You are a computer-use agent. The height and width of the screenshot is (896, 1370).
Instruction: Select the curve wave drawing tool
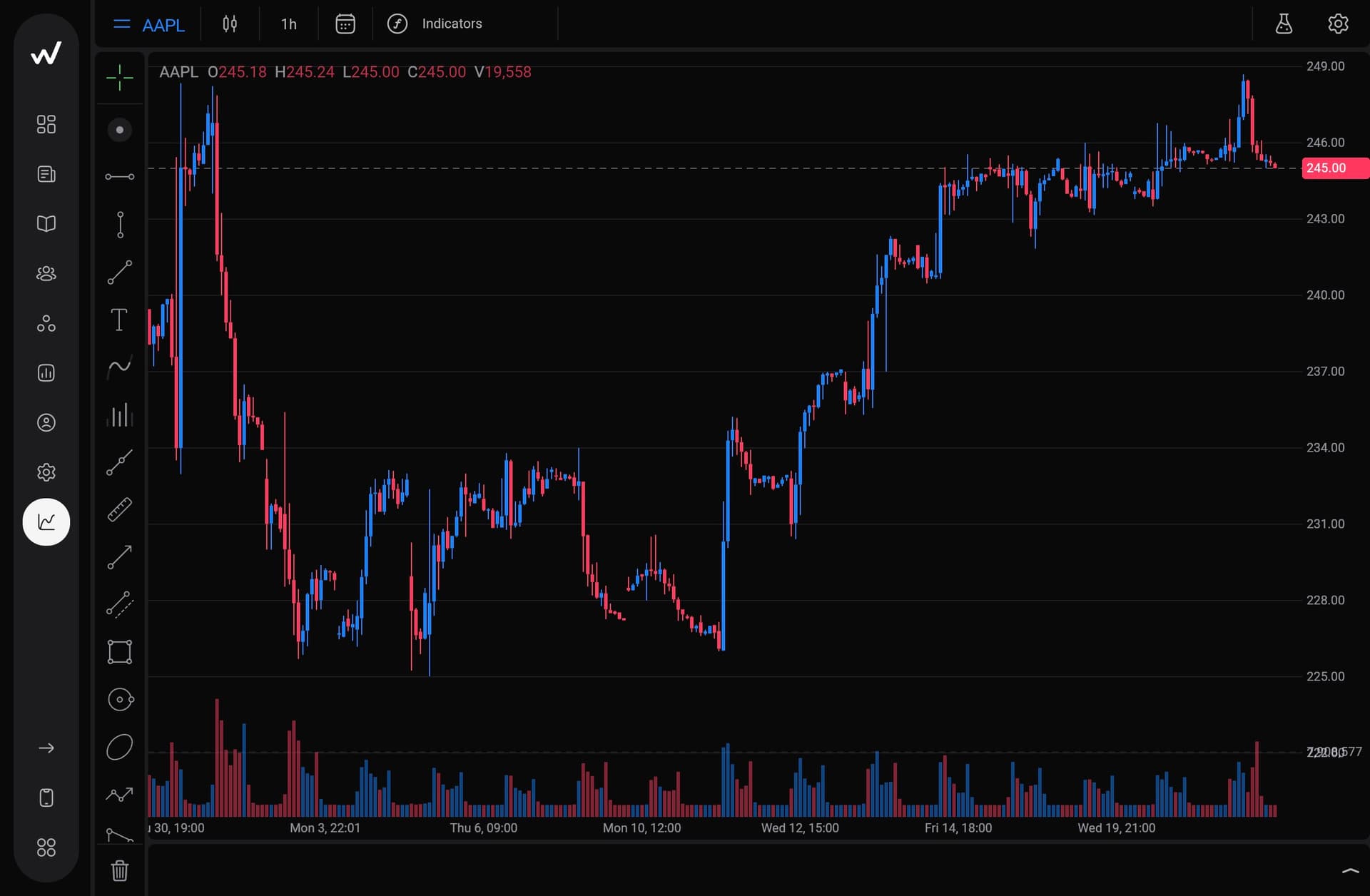pyautogui.click(x=120, y=367)
